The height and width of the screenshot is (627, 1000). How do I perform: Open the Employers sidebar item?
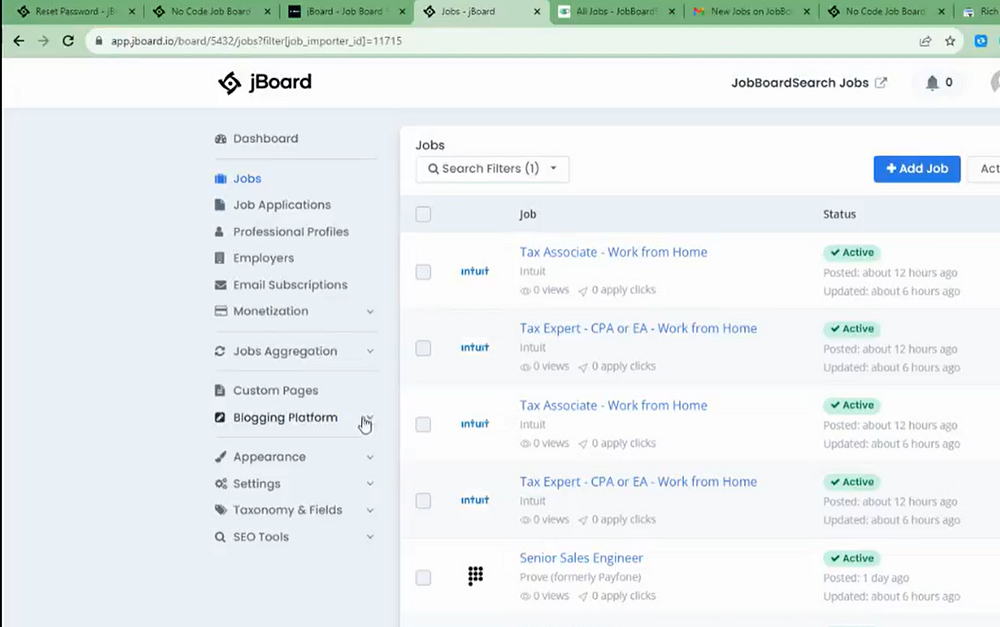point(263,258)
